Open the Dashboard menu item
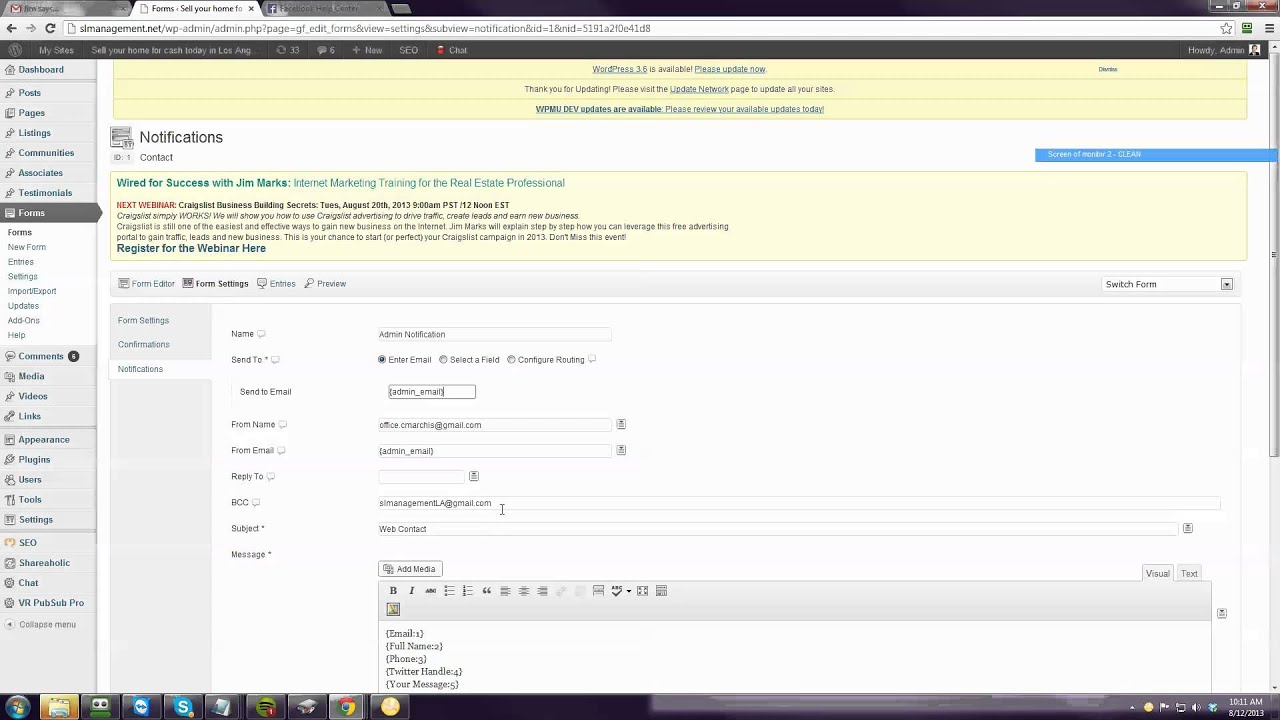This screenshot has width=1280, height=720. 41,70
